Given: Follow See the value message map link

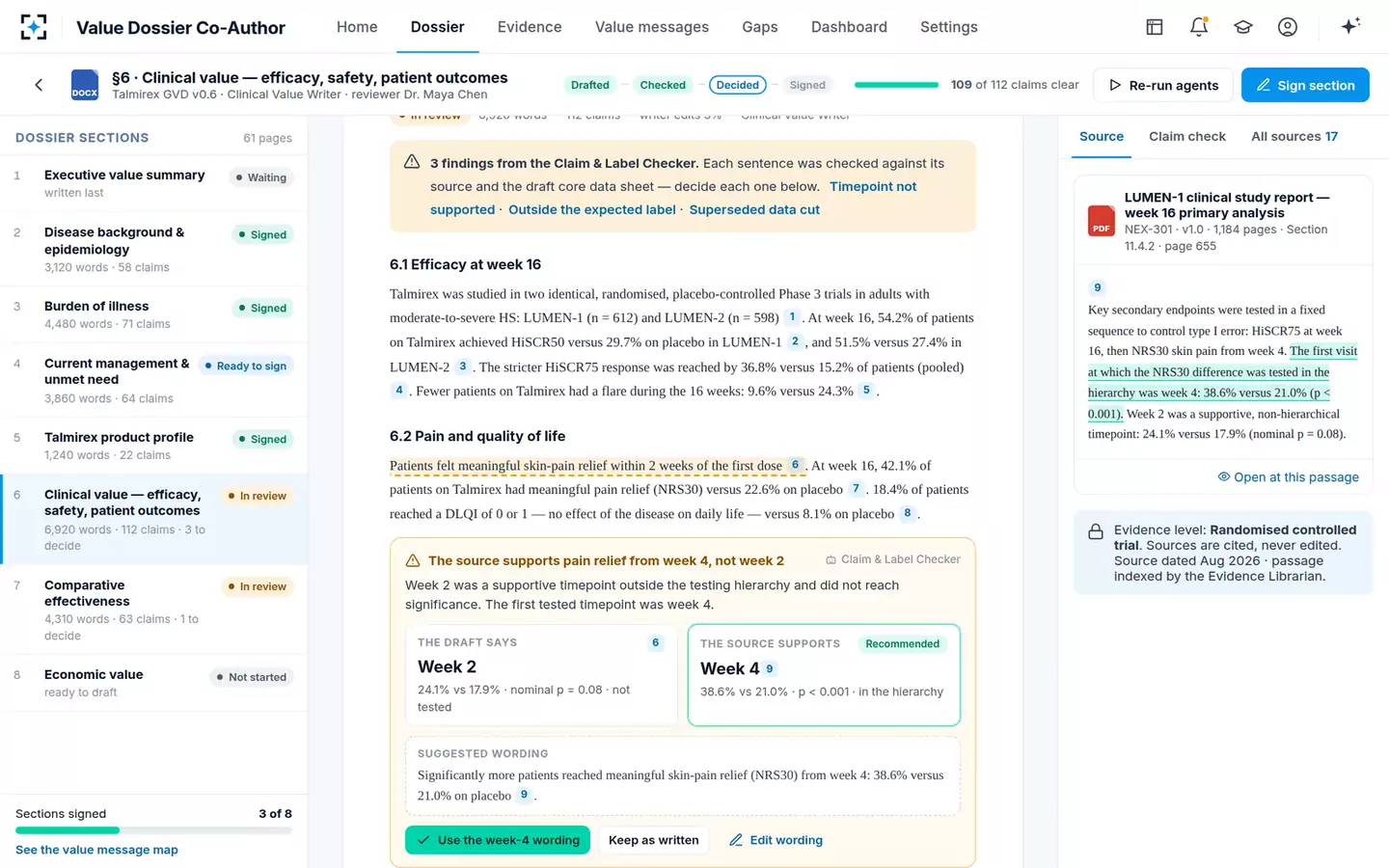Looking at the screenshot, I should [x=96, y=850].
